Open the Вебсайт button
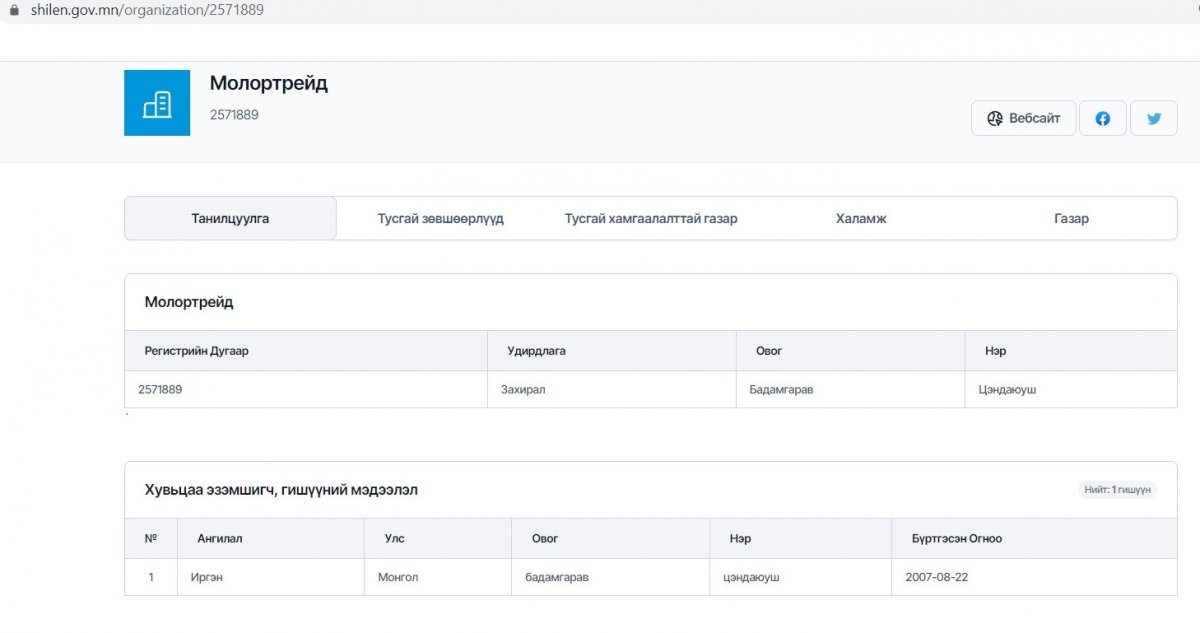 pos(1023,118)
